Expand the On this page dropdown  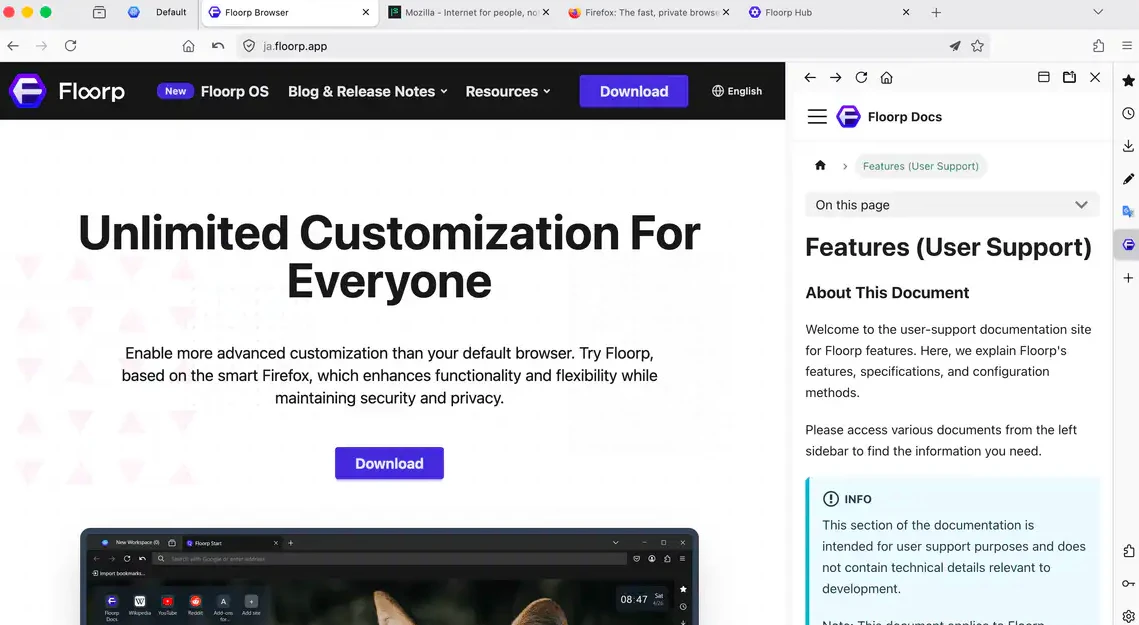pyautogui.click(x=952, y=205)
